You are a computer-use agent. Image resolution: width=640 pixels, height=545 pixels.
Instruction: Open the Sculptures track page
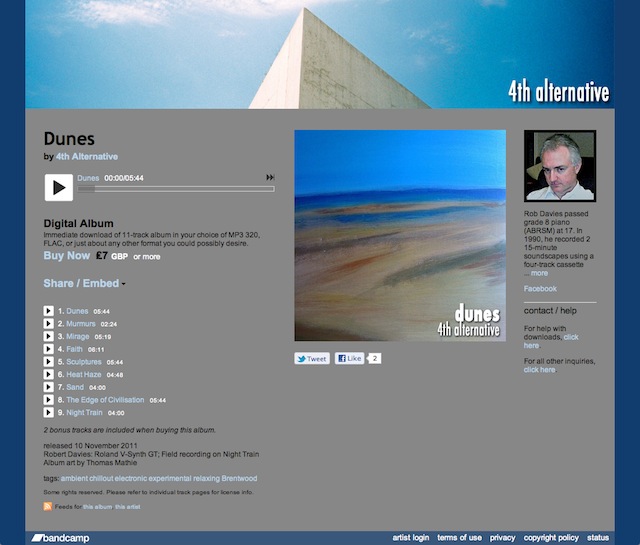pyautogui.click(x=84, y=362)
